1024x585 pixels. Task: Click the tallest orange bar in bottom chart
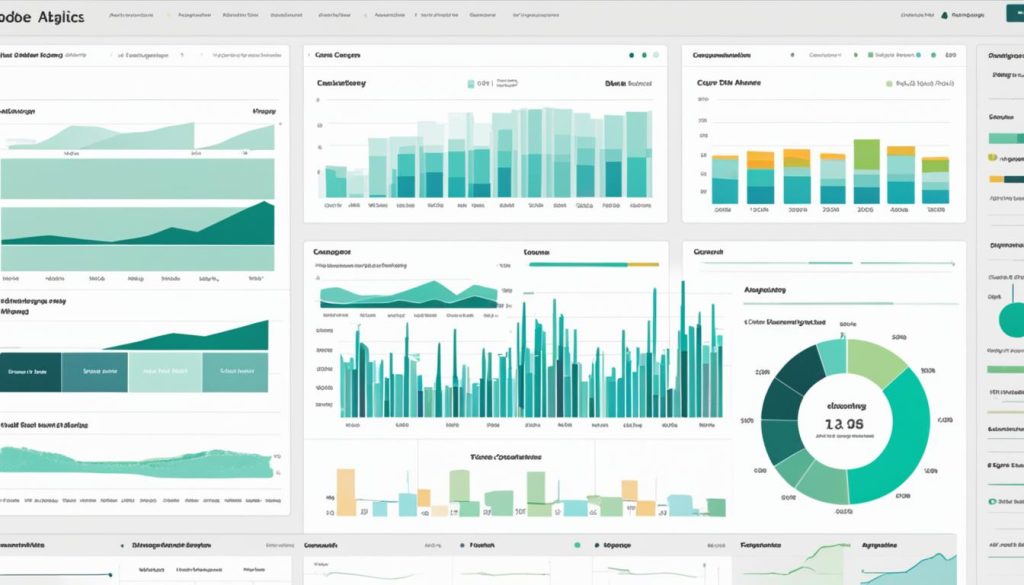[345, 492]
